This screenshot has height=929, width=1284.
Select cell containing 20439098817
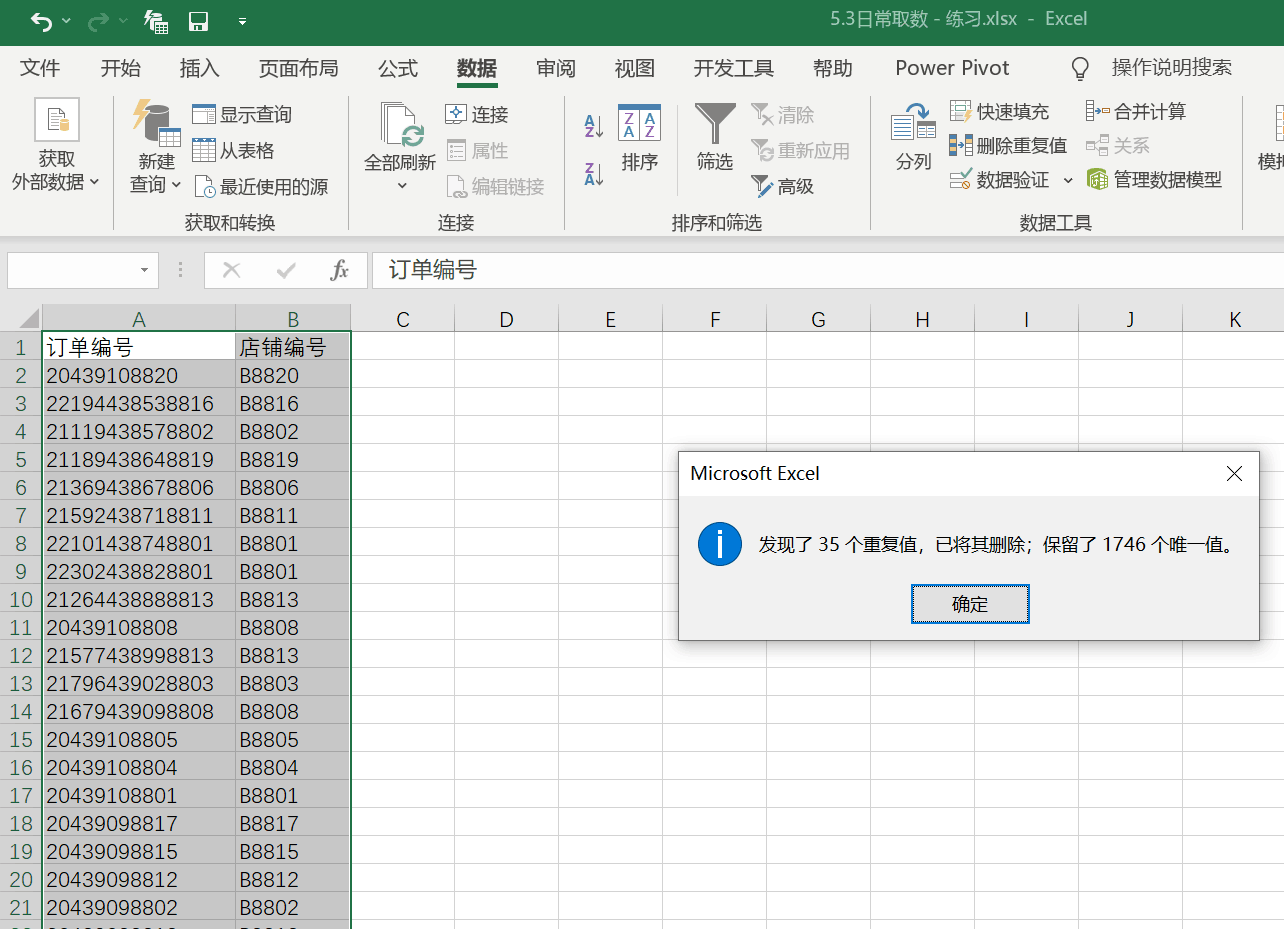click(139, 824)
